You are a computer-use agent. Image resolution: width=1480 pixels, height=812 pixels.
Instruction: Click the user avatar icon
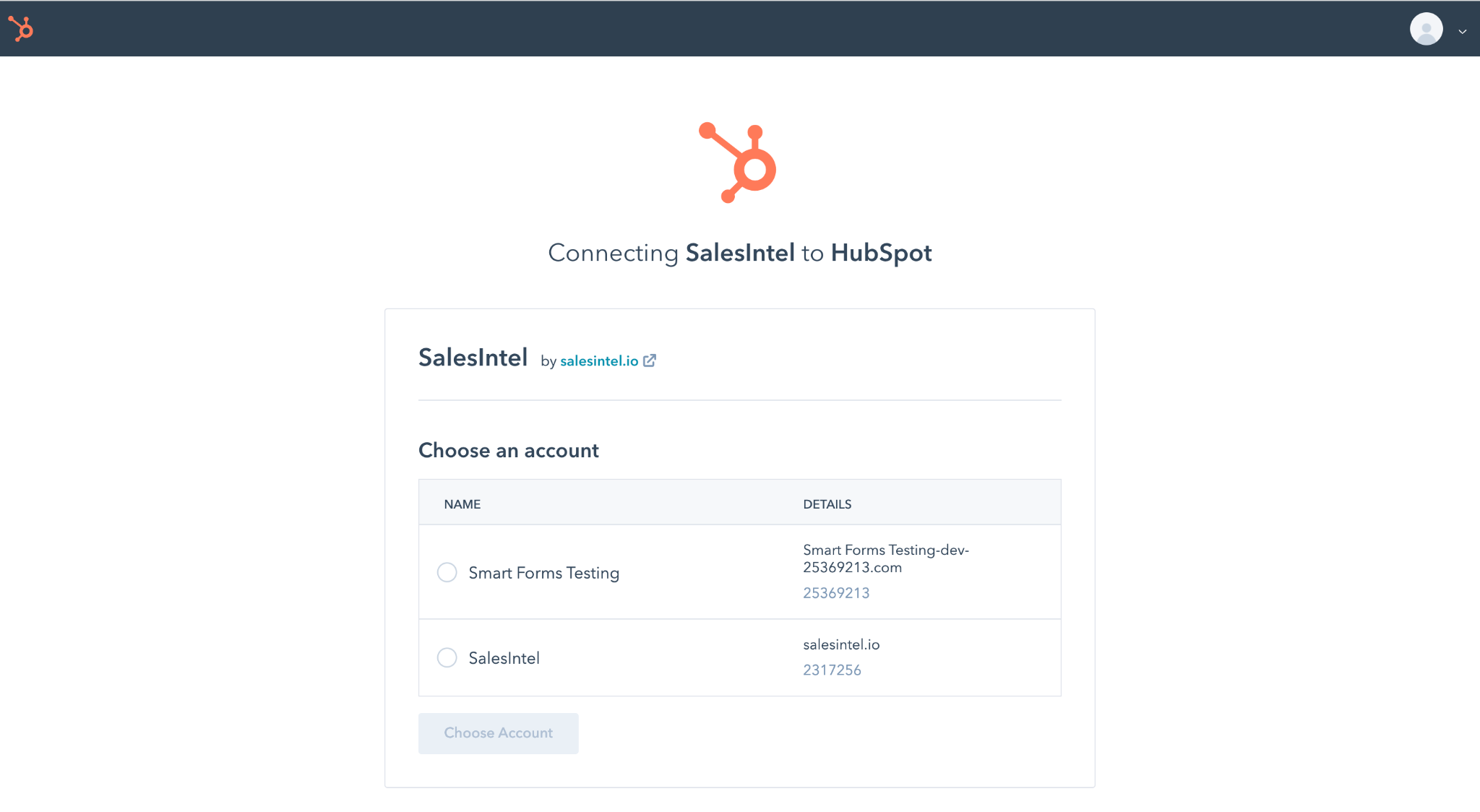click(x=1426, y=29)
